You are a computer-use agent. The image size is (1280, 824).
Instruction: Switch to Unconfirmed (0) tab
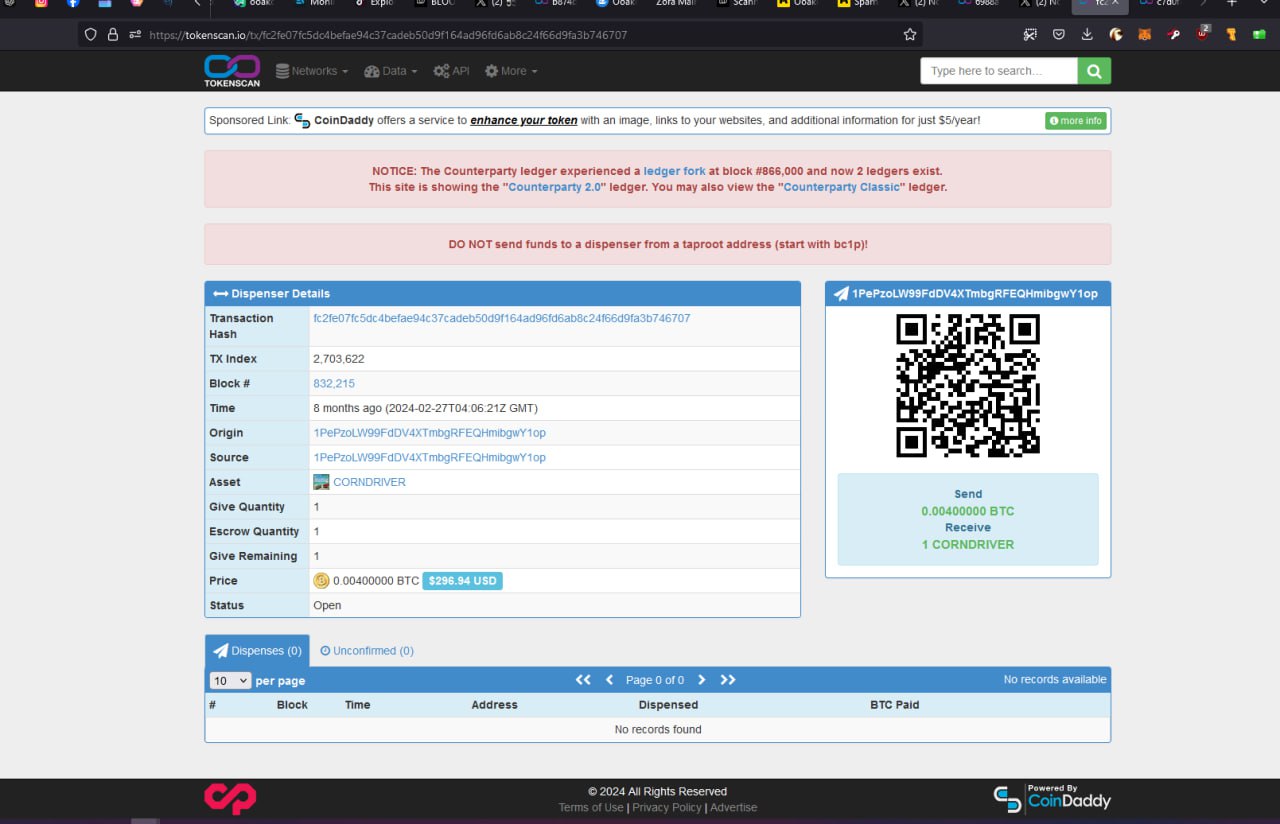coord(367,651)
